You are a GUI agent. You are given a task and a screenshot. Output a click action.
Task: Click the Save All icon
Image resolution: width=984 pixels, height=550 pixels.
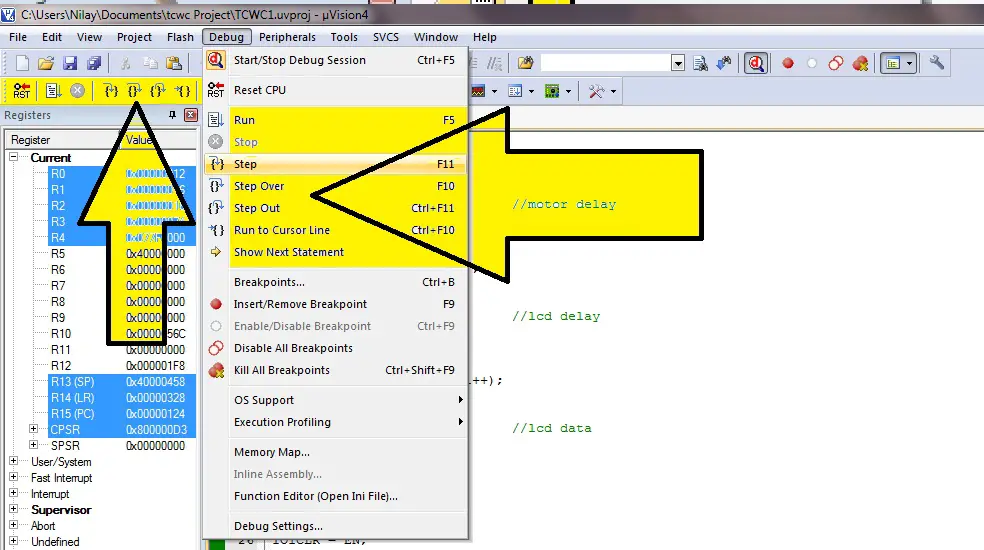pos(94,63)
